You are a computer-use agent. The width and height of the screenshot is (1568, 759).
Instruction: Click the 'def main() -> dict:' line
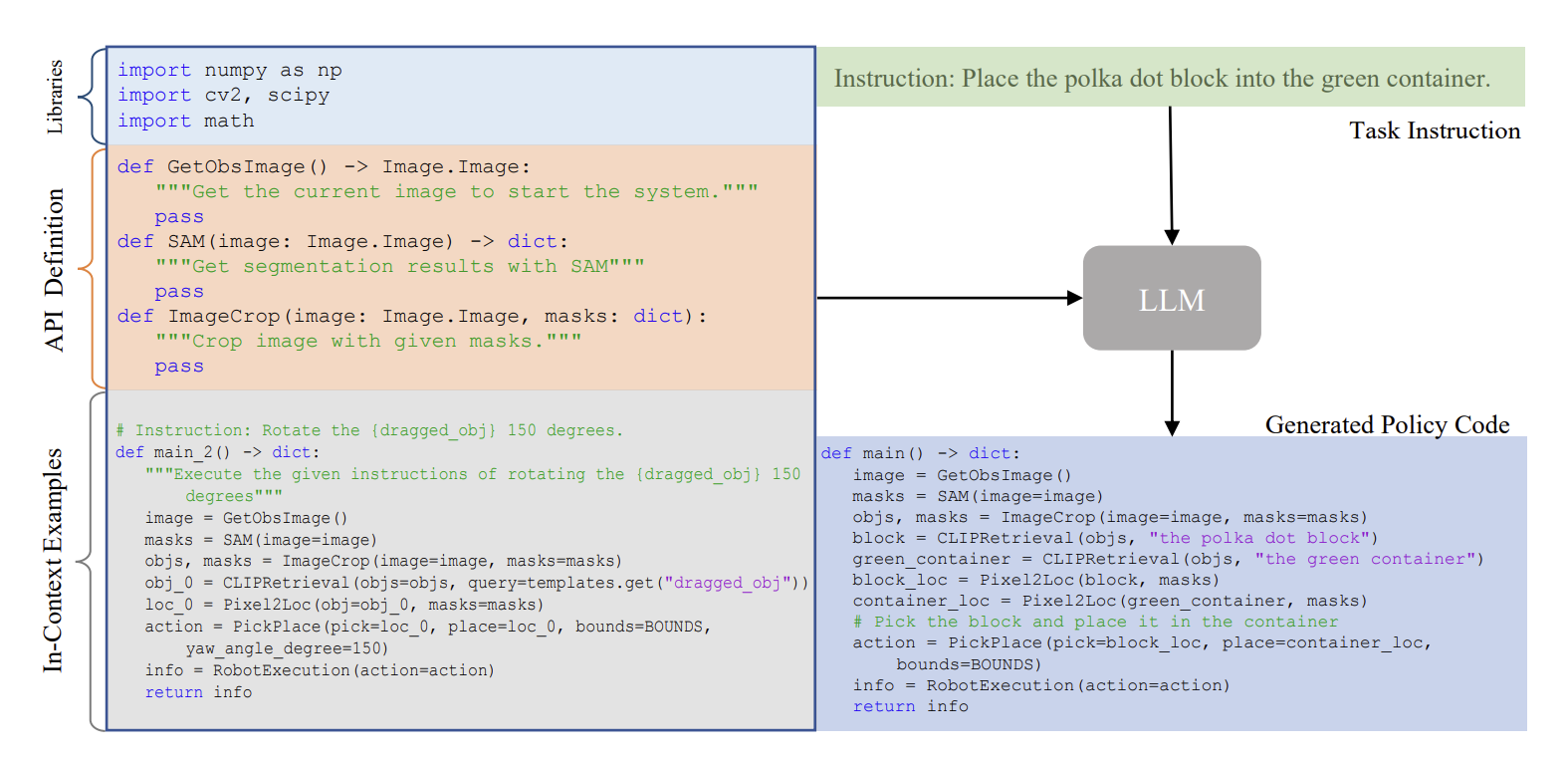[921, 453]
